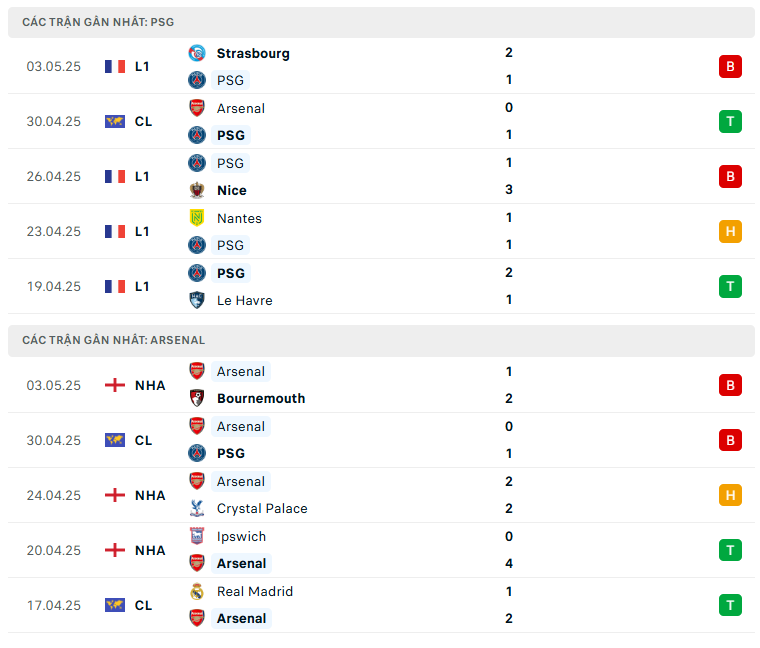Click orange H badge for Nantes match

(730, 232)
